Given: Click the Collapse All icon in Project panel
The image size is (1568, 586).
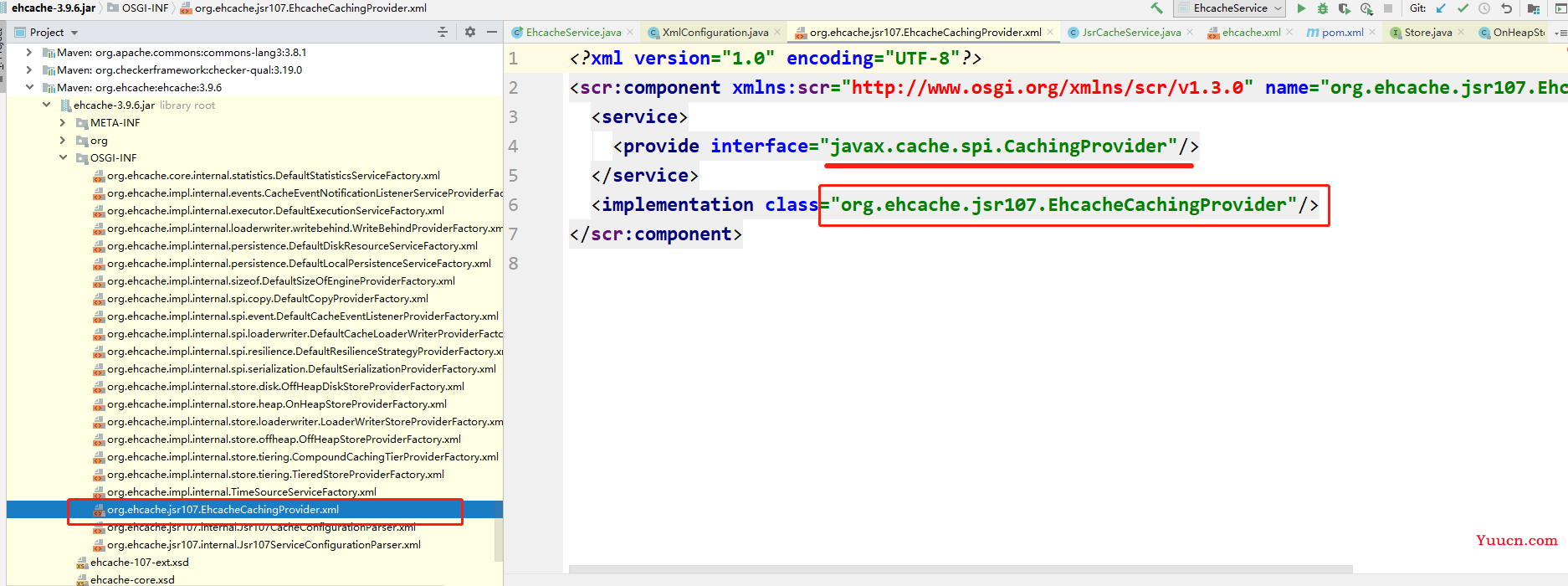Looking at the screenshot, I should coord(443,32).
